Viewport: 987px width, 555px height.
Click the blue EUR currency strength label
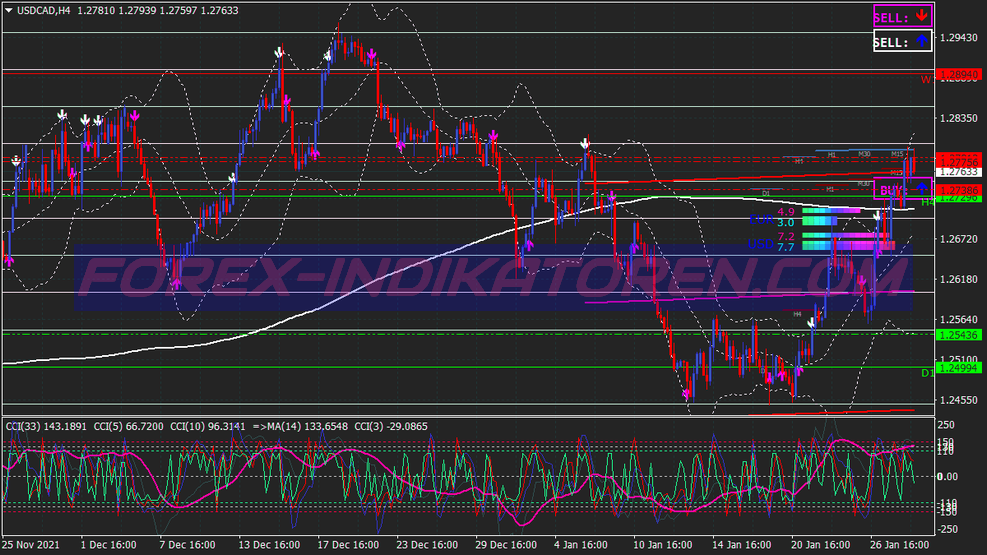761,220
